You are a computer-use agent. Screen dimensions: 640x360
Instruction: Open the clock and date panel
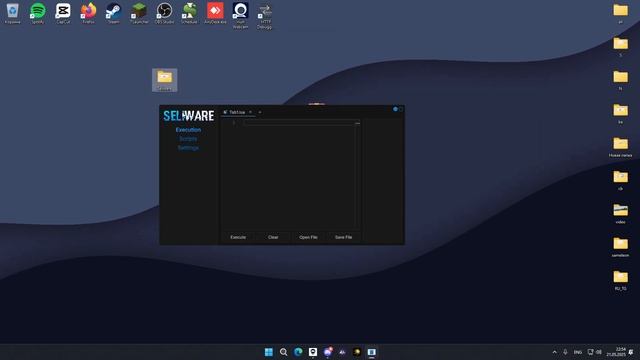click(616, 352)
